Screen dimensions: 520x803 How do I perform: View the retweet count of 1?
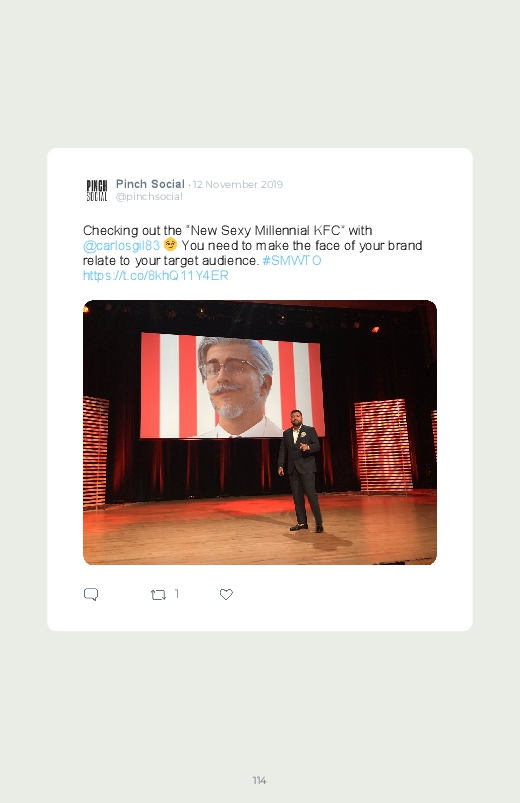(177, 594)
